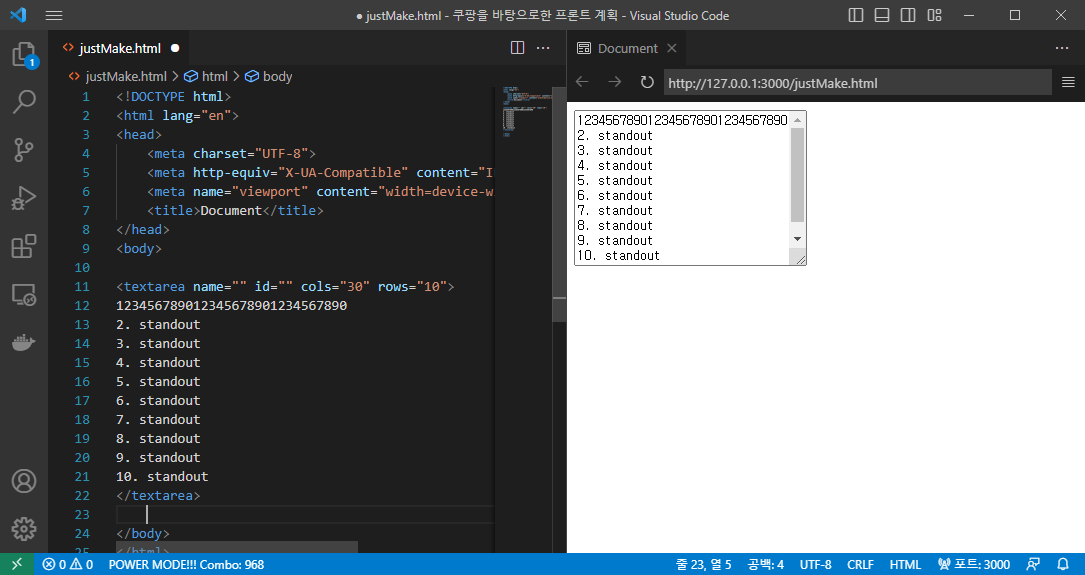
Task: Close the Document preview tab
Action: [671, 48]
